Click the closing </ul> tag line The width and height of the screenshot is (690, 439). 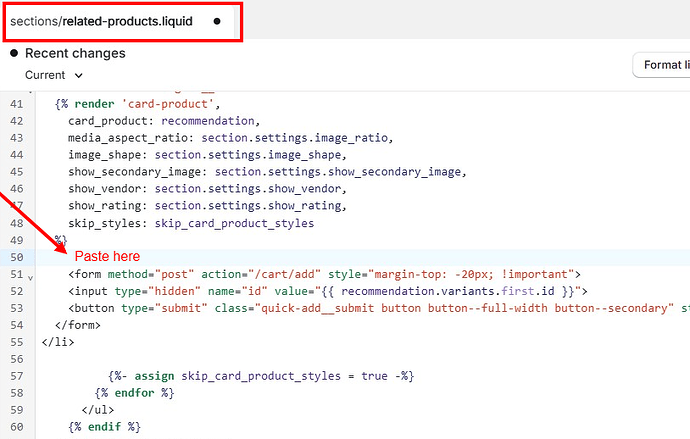[x=98, y=410]
